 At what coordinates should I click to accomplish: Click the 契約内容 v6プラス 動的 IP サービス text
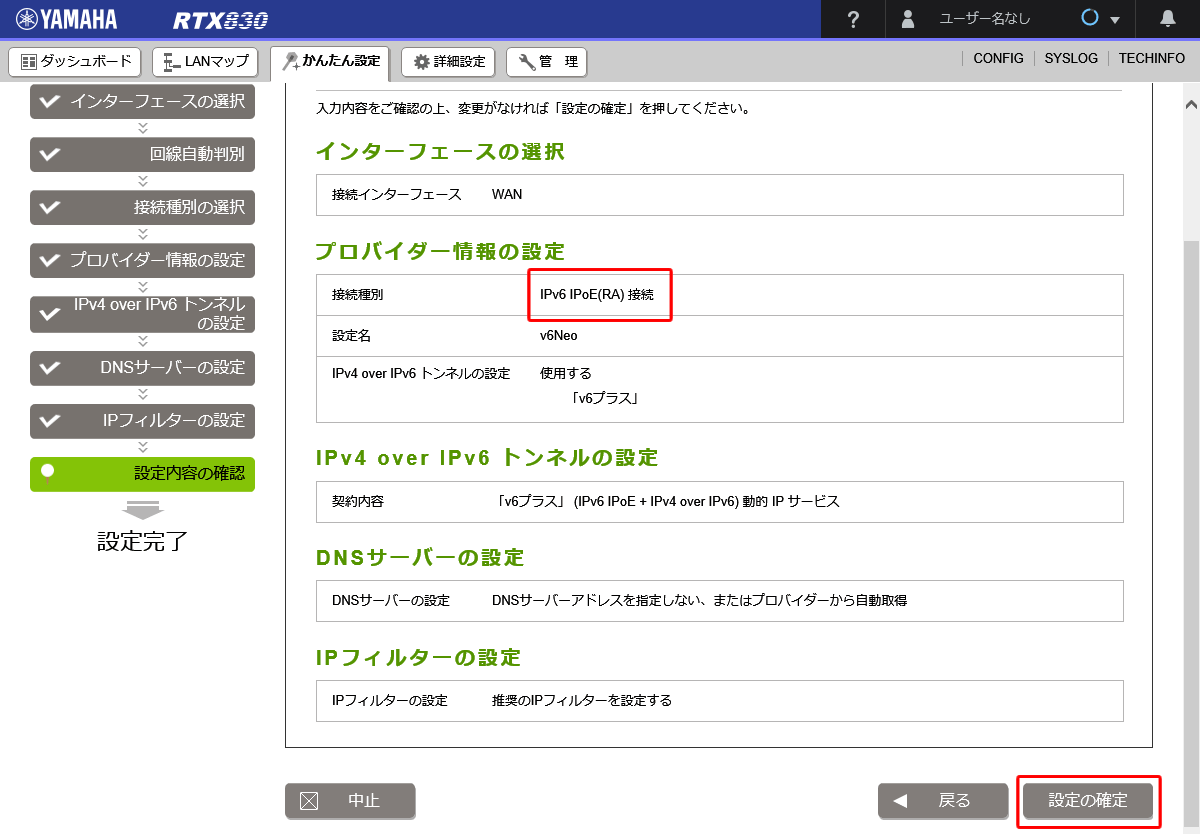pos(667,501)
